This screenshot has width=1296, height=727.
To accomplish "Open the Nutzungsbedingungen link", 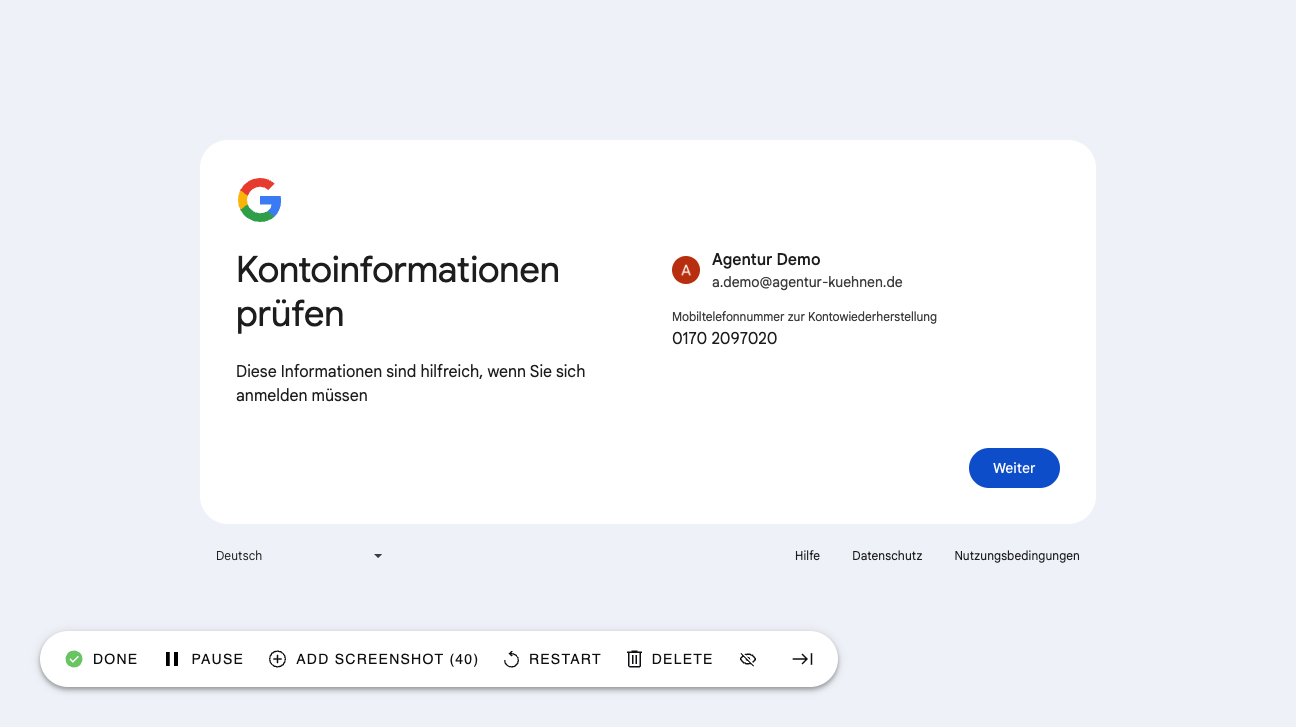I will (x=1017, y=556).
